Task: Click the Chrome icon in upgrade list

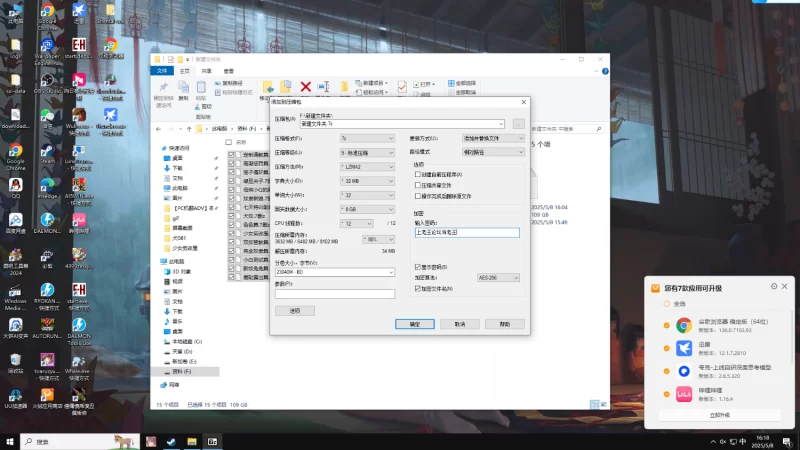Action: pos(684,325)
